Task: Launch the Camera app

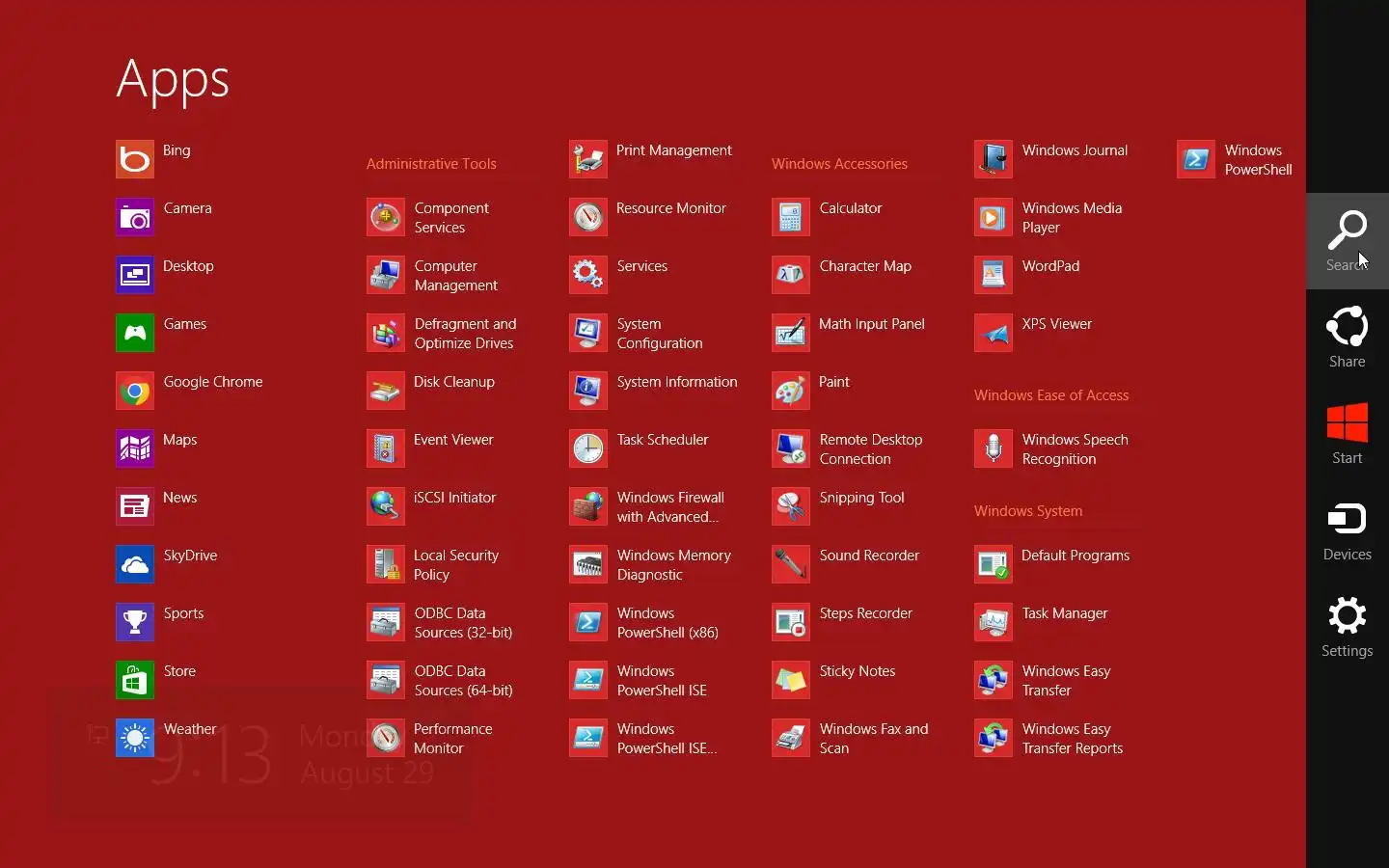Action: pyautogui.click(x=135, y=217)
